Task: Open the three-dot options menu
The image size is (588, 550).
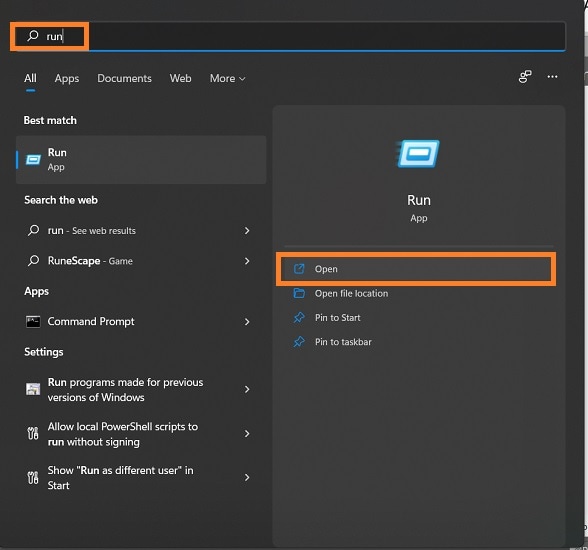Action: (x=552, y=76)
